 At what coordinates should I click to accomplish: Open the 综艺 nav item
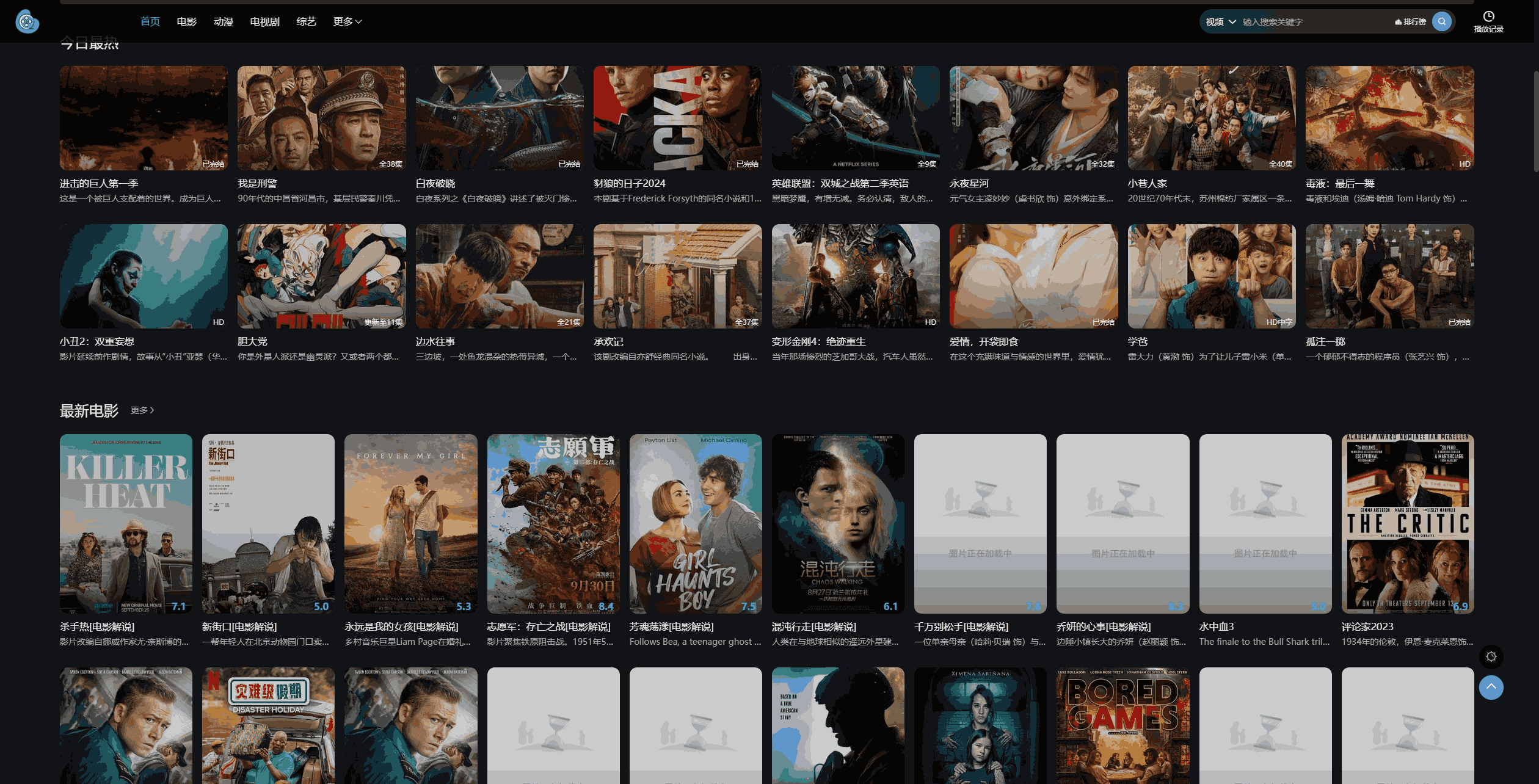306,21
